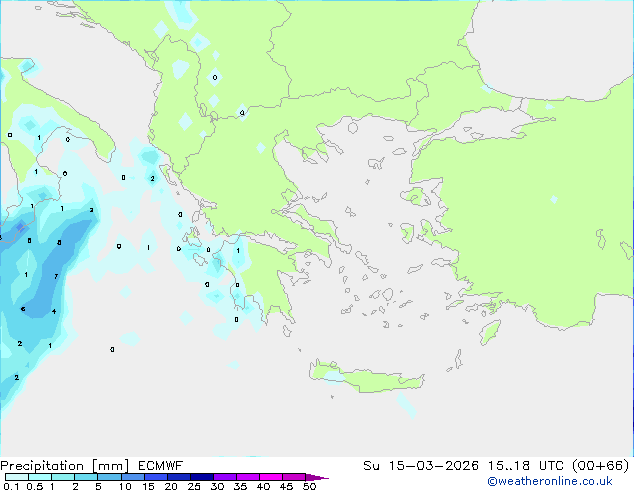This screenshot has height=490, width=634.
Task: Select the bright magenta 40–45 mm legend swatch
Action: point(271,477)
